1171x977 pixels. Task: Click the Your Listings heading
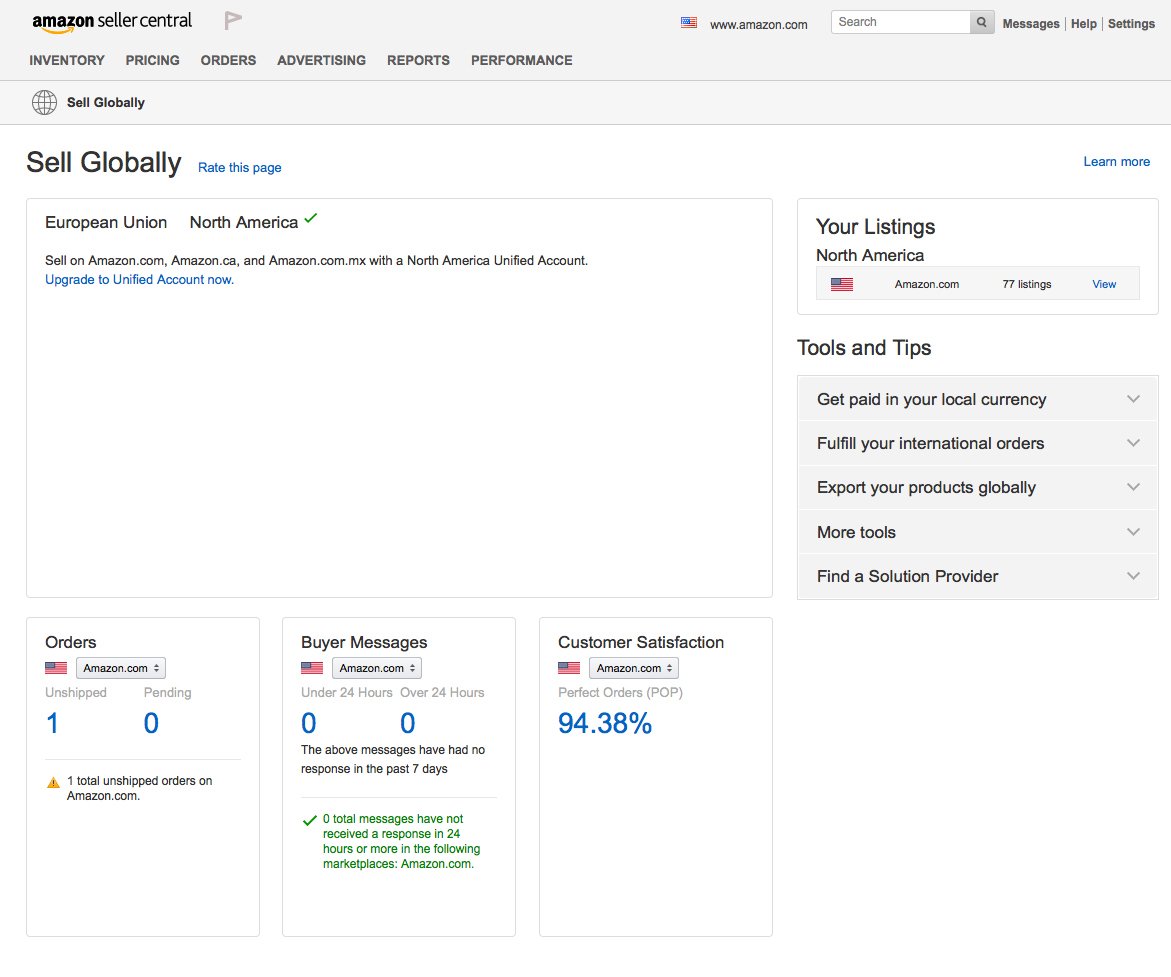pos(875,226)
